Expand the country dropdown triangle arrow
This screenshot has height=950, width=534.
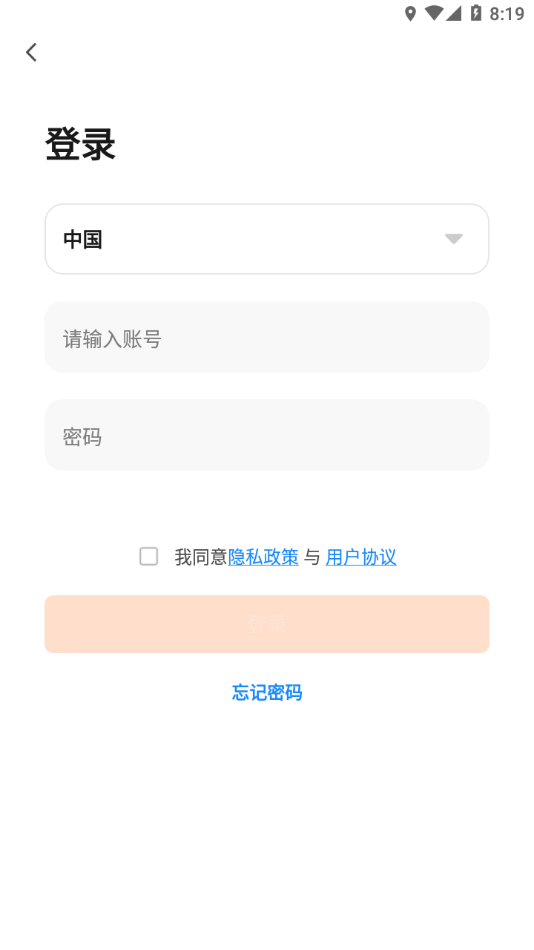point(453,239)
